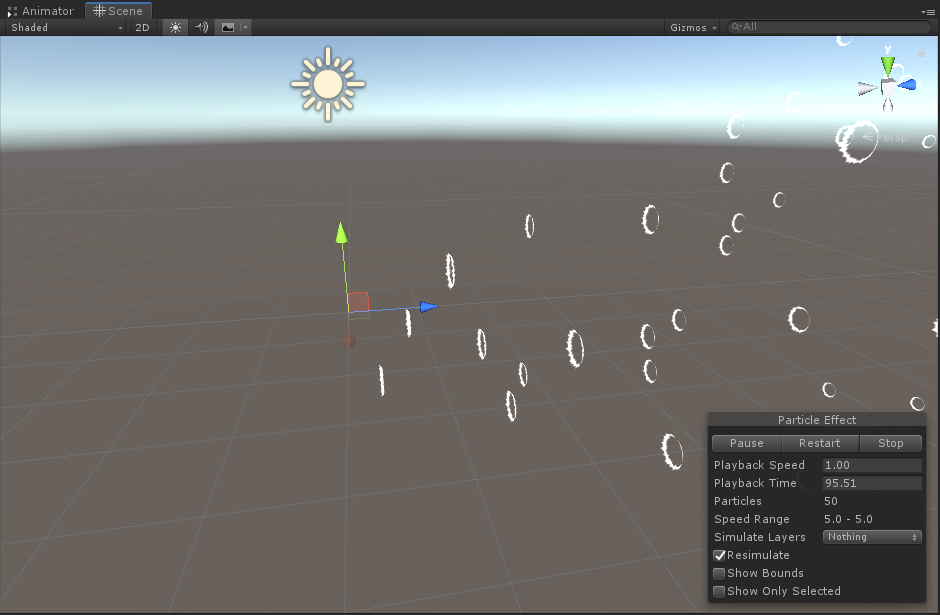This screenshot has width=940, height=615.
Task: Grab the green Y move arrow handle
Action: coord(342,233)
